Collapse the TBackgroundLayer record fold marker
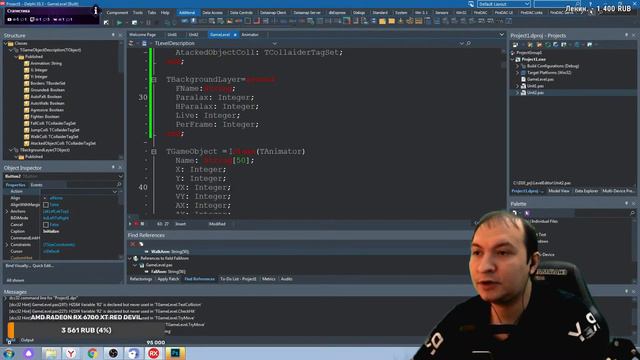 tap(154, 80)
